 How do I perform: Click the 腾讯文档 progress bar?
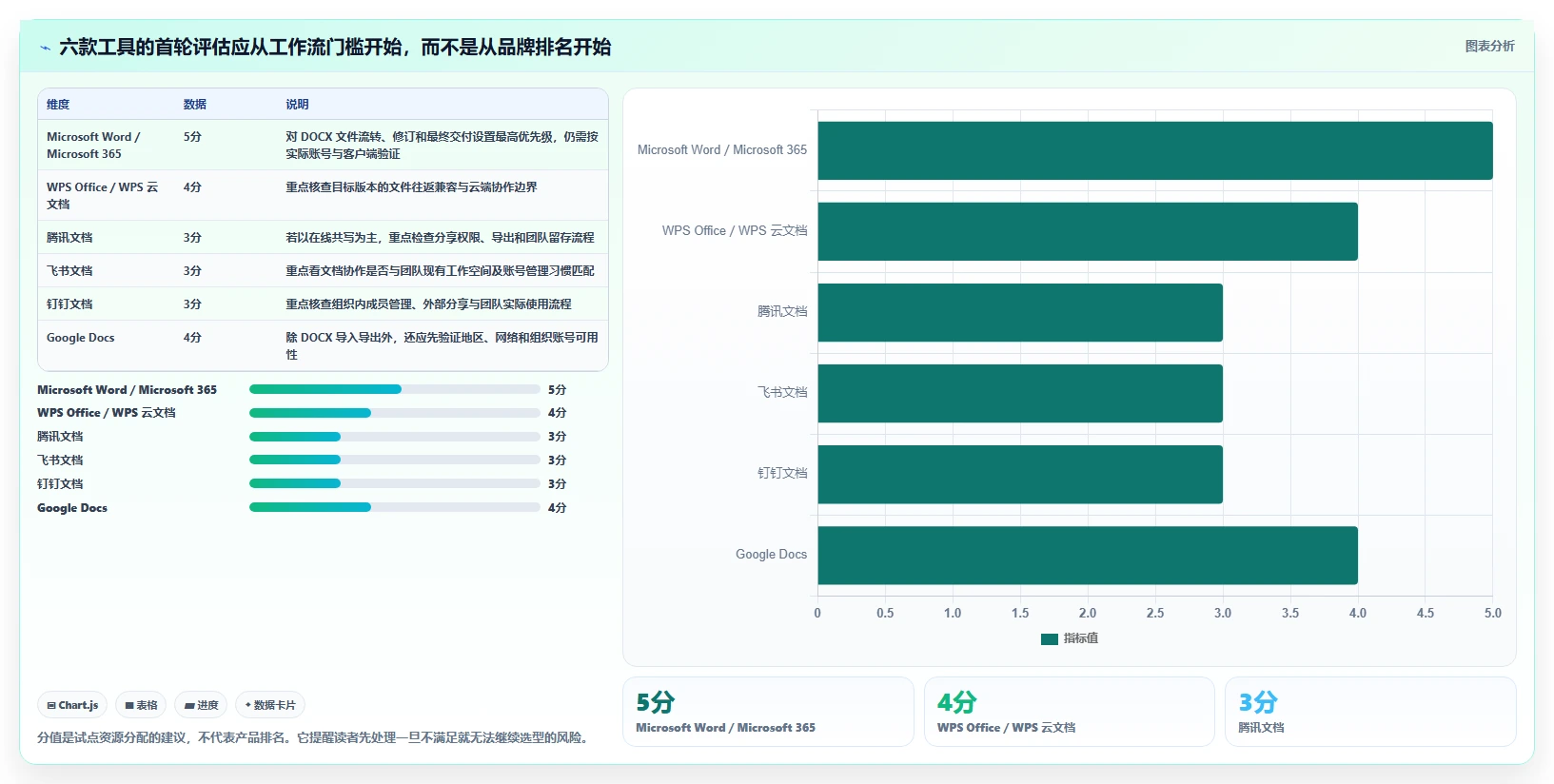click(395, 437)
